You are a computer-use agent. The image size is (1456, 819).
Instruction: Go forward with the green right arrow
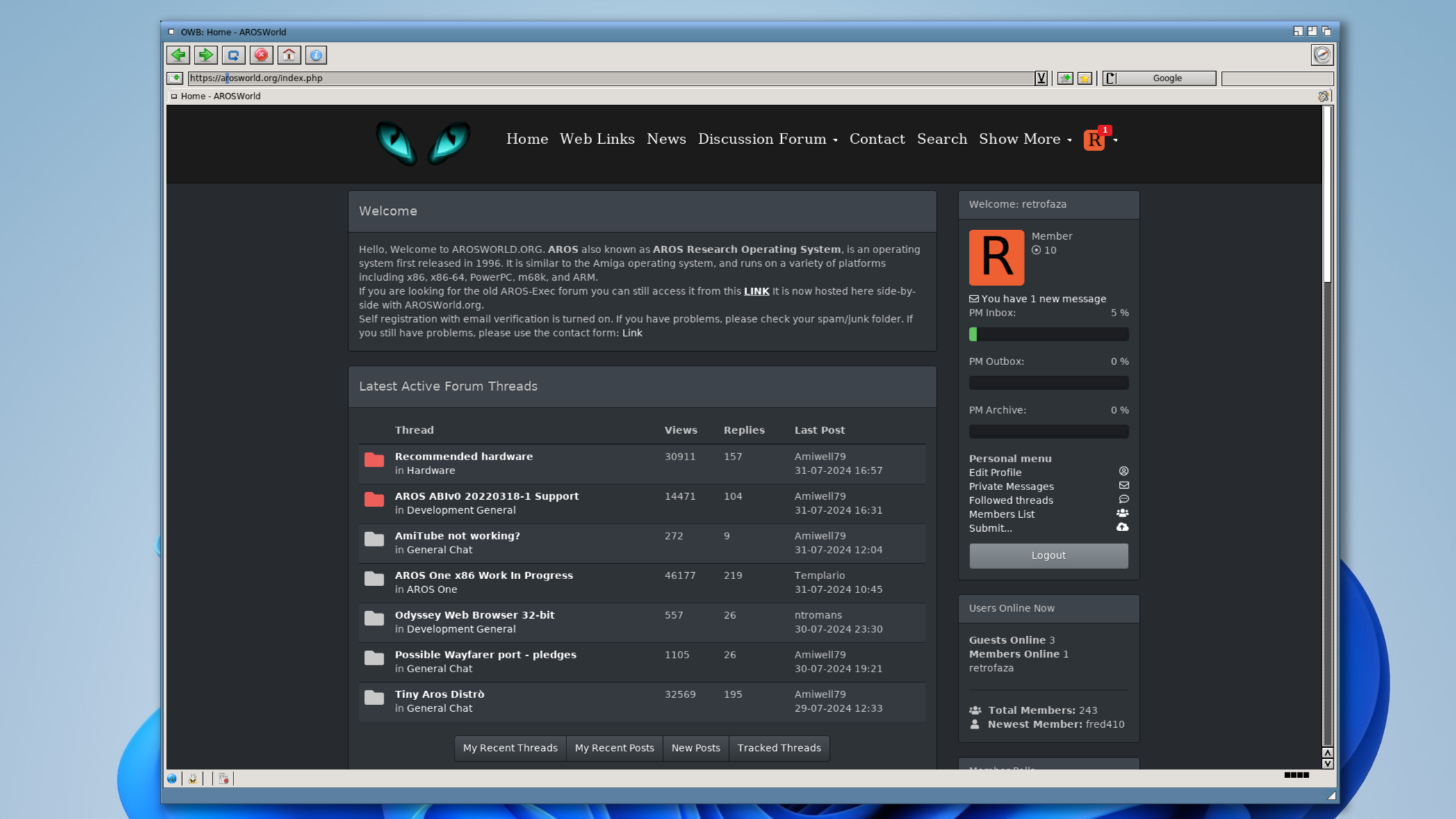(x=206, y=55)
